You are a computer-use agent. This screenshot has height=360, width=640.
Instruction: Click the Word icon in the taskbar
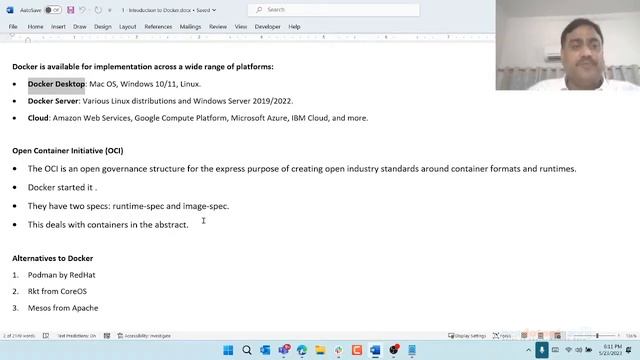click(375, 350)
